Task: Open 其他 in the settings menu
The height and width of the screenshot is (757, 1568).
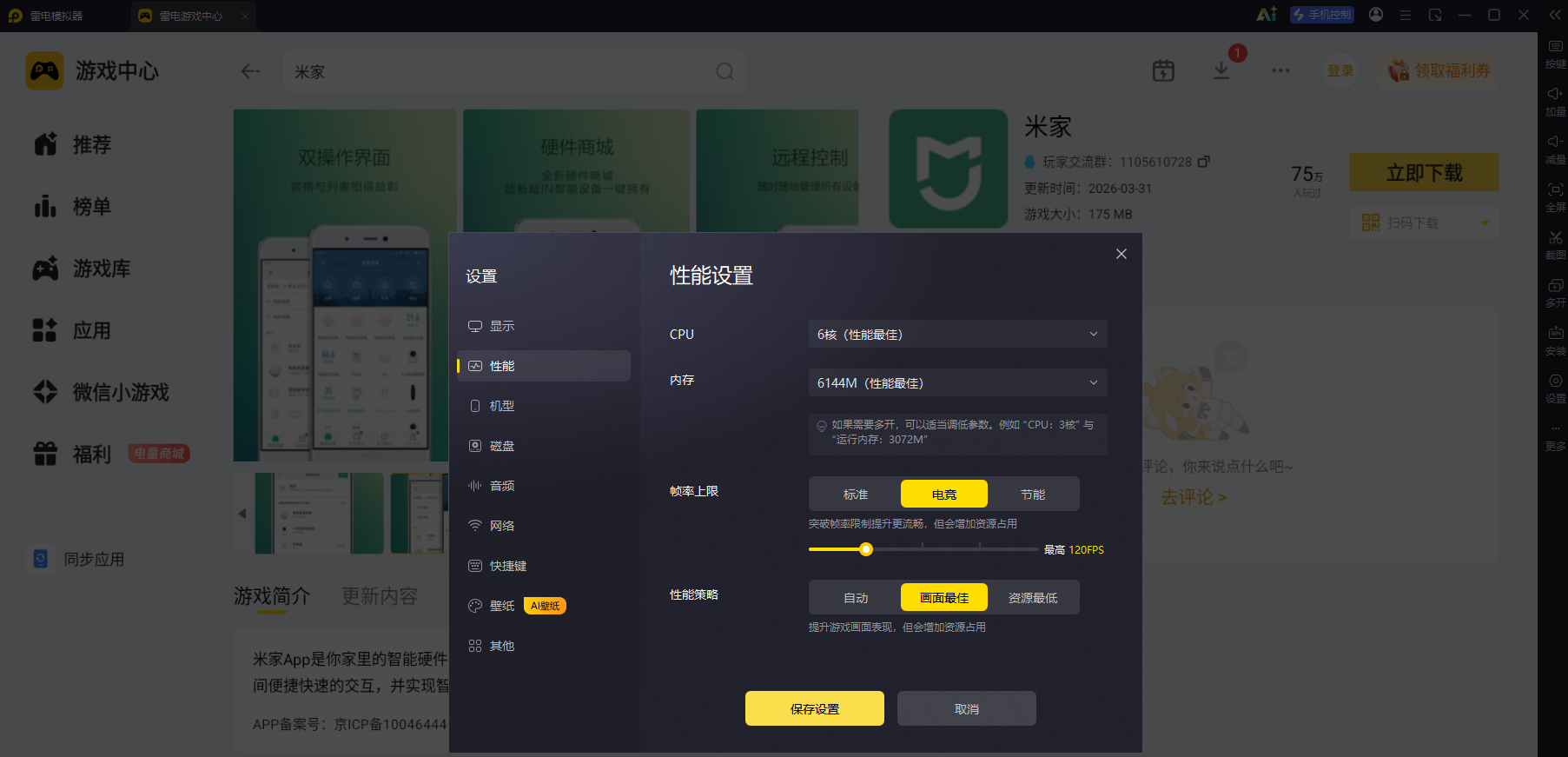Action: (x=544, y=646)
